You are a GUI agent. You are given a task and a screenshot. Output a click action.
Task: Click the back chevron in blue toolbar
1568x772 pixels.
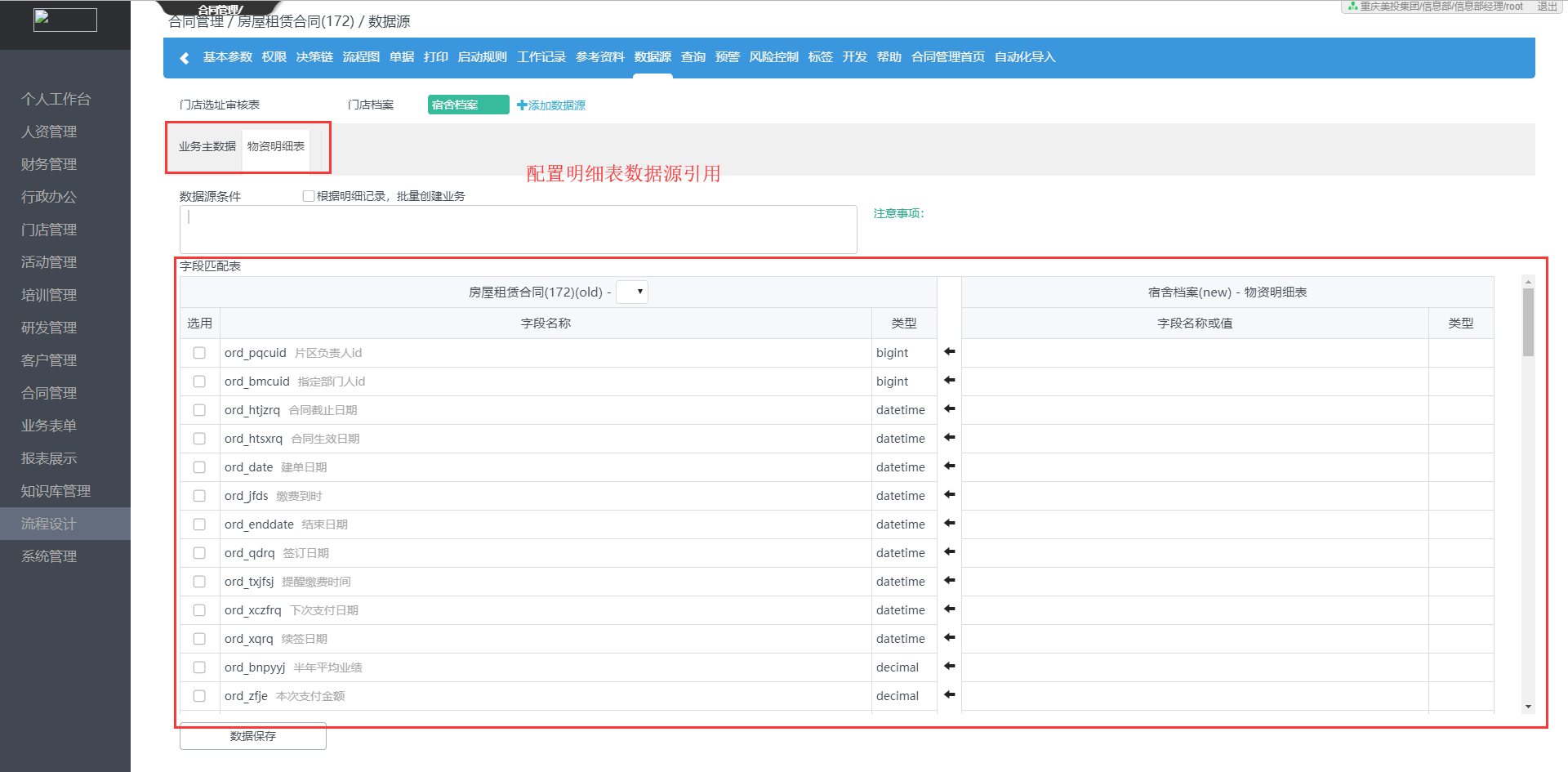pos(185,58)
